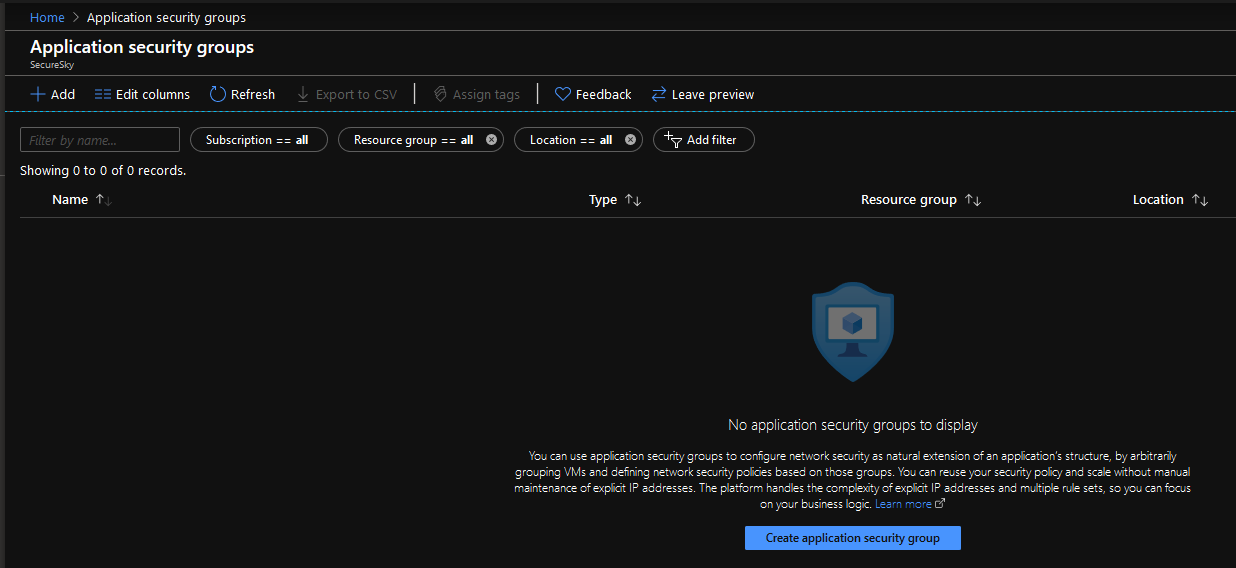
Task: Click the Application security groups page title
Action: (142, 47)
